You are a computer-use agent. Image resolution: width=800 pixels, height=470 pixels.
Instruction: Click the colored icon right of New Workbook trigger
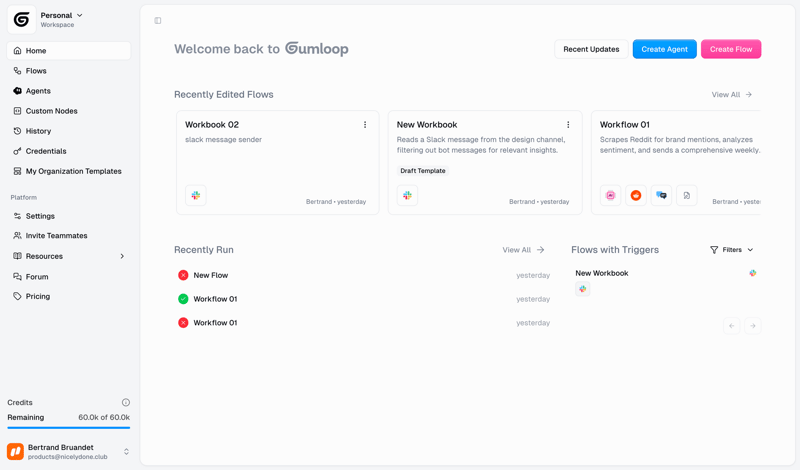point(753,273)
